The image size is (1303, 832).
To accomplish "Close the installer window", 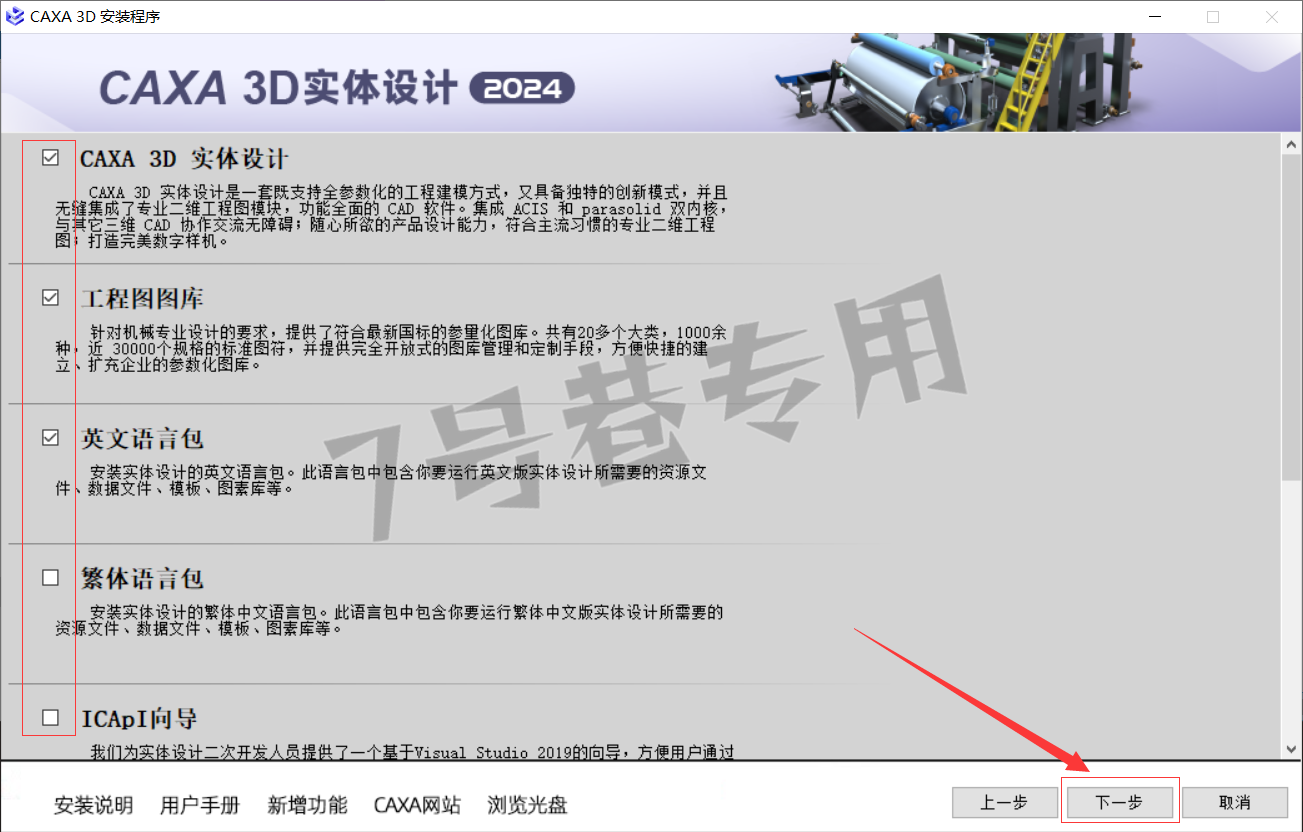I will coord(1271,16).
